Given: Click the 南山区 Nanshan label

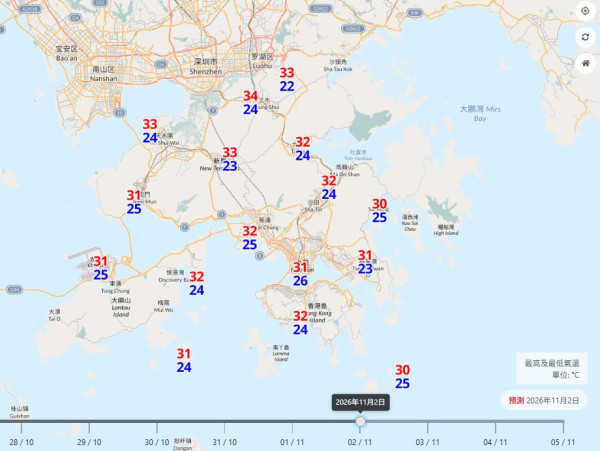Looking at the screenshot, I should pyautogui.click(x=103, y=73).
